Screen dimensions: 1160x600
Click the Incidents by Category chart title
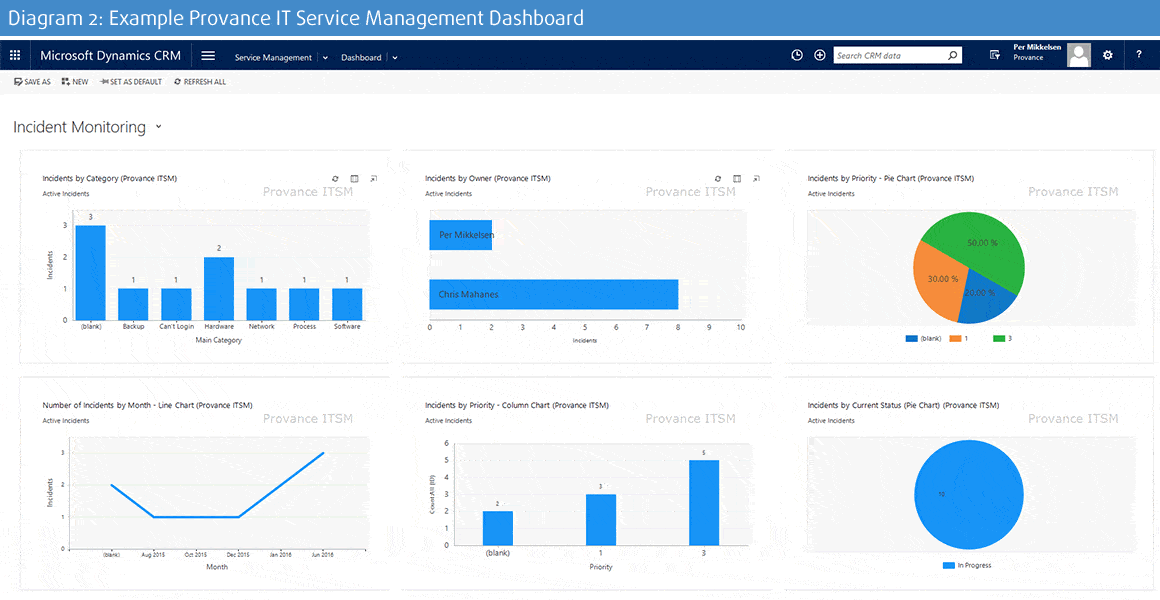tap(109, 178)
